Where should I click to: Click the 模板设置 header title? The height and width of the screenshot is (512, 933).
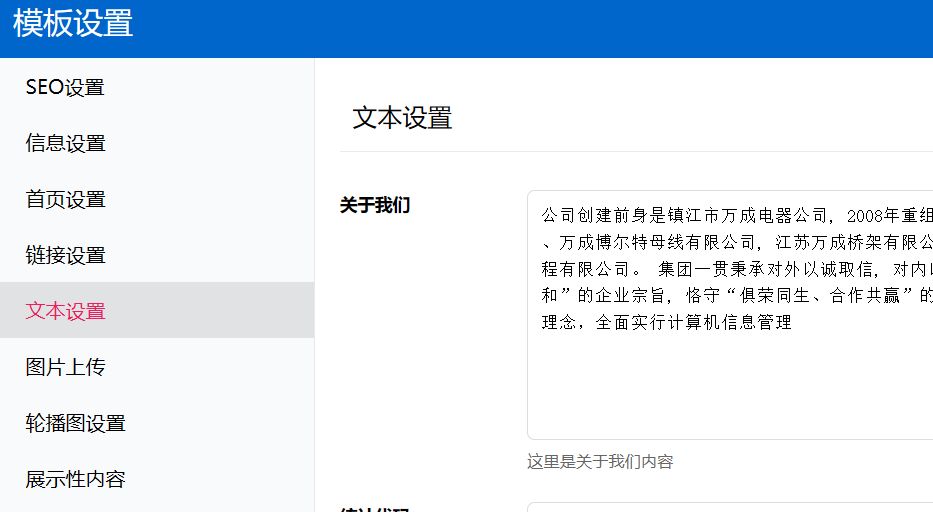pos(73,24)
